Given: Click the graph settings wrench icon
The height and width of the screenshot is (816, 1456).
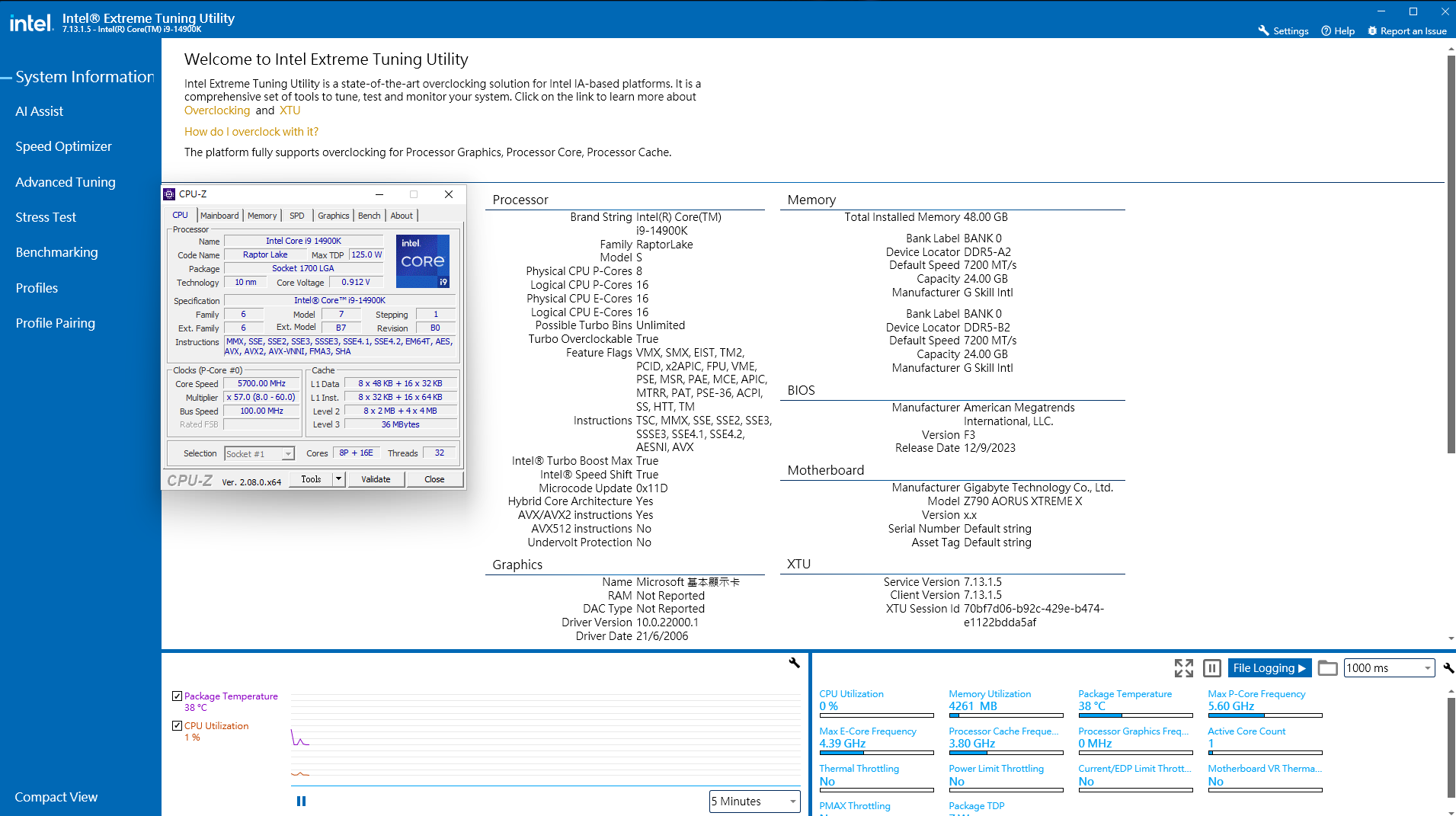Looking at the screenshot, I should 794,663.
